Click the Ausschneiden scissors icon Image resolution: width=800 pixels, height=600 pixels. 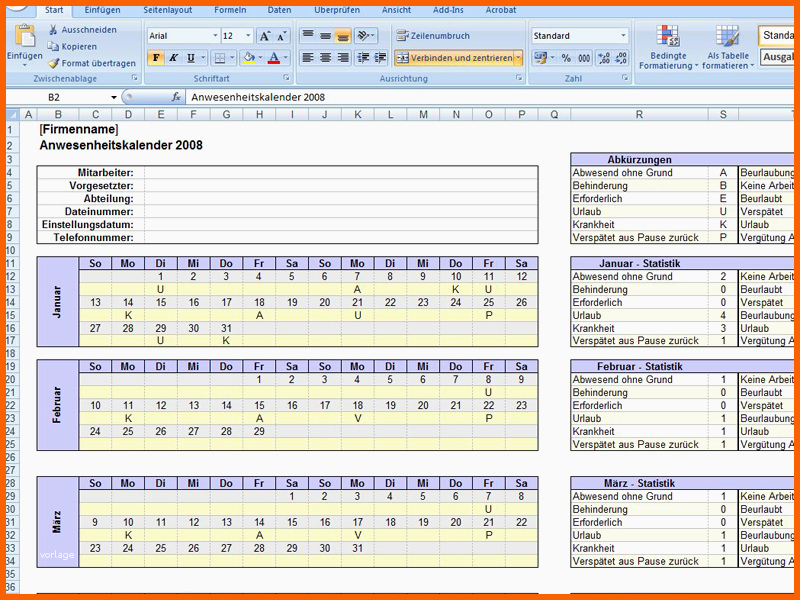[53, 30]
